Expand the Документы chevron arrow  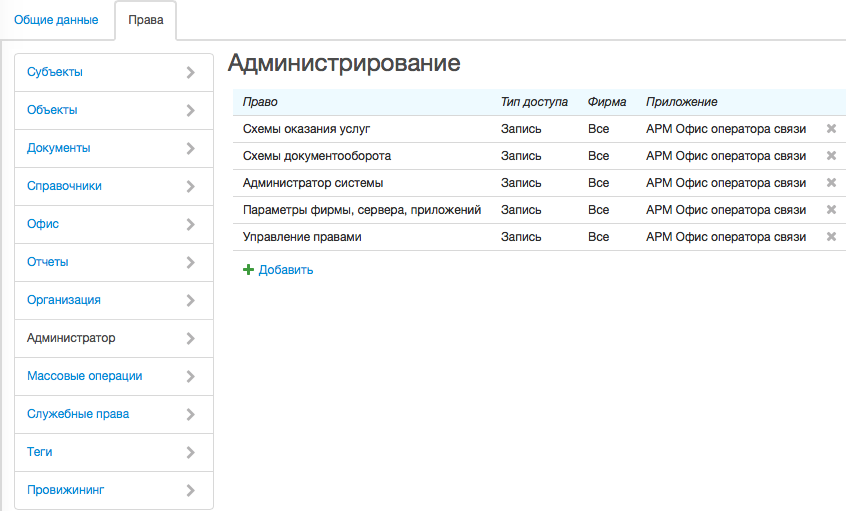(190, 148)
